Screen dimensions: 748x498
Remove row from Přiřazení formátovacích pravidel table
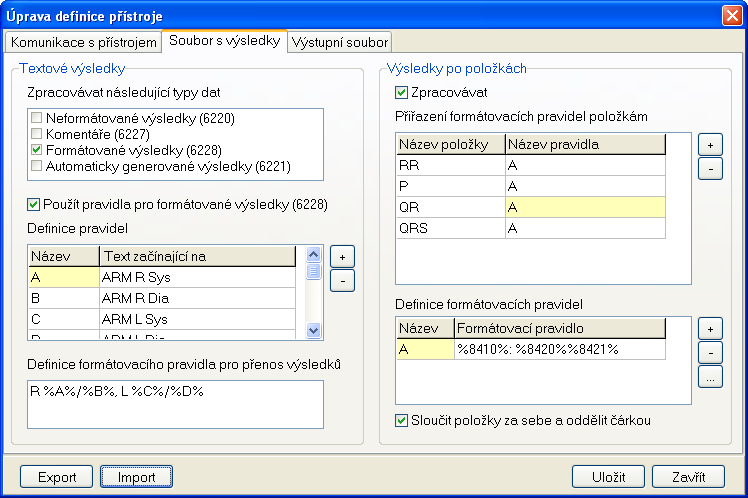coord(708,167)
